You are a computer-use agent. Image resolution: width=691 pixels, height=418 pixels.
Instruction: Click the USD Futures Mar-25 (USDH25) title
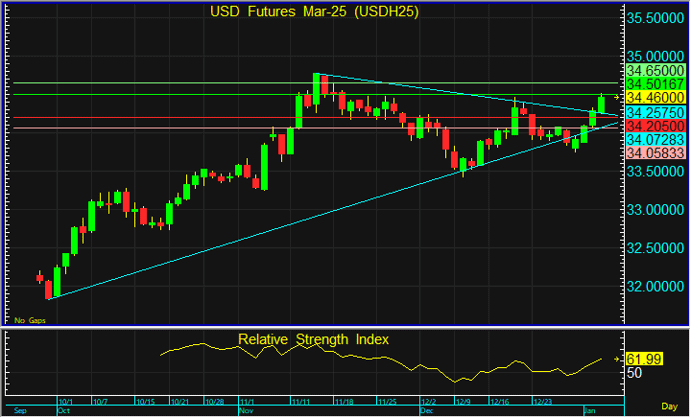click(313, 12)
